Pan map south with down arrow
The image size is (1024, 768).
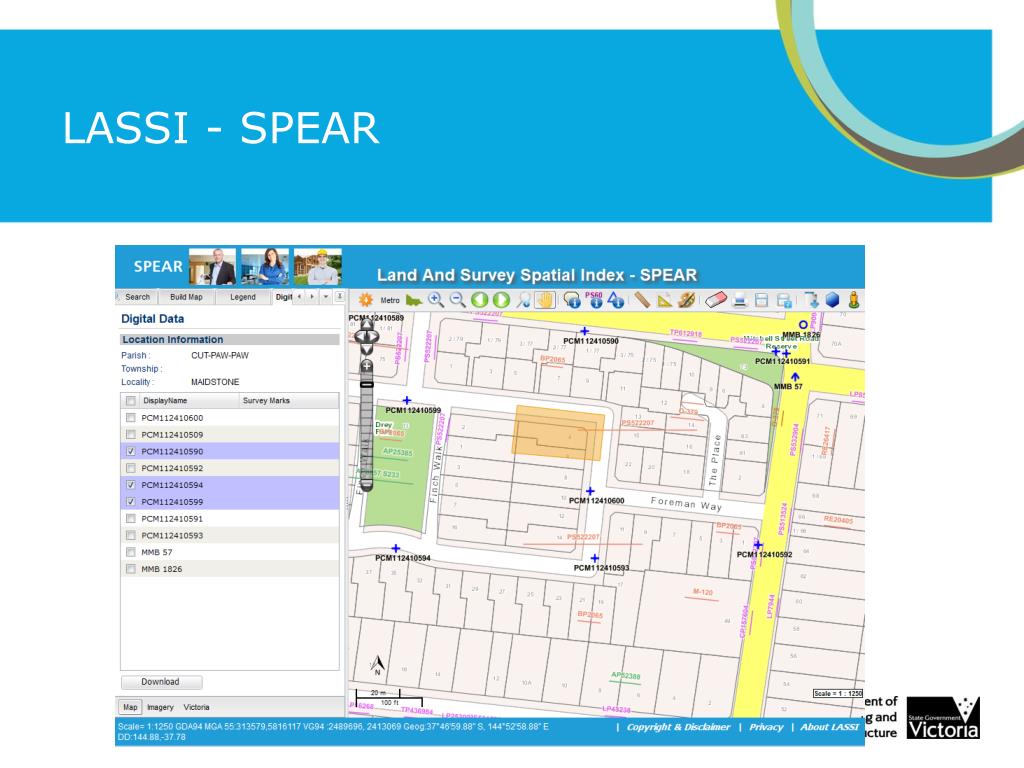[367, 350]
